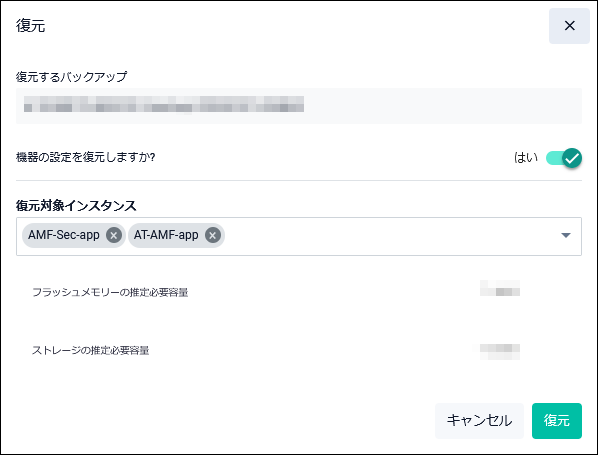Click the 復元 dialog title

tap(31, 26)
